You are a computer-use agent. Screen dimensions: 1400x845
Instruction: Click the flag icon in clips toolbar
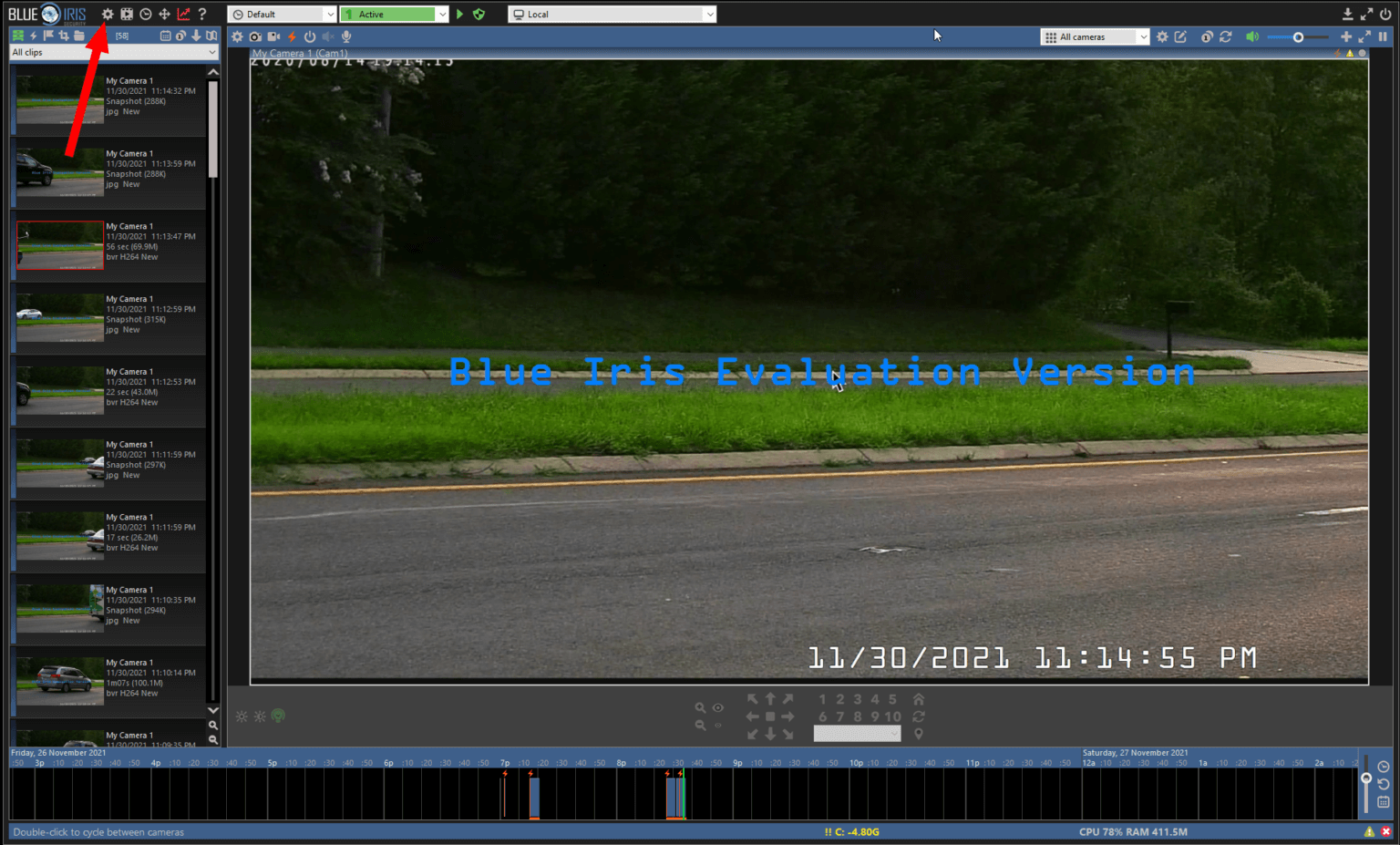tap(48, 36)
